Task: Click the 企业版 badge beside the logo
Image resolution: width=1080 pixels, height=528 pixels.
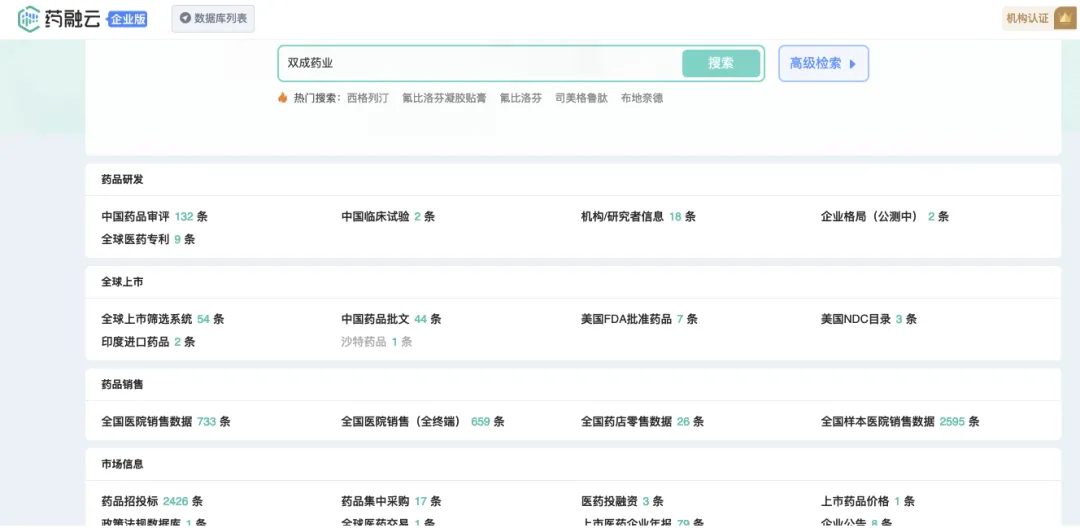Action: [127, 19]
